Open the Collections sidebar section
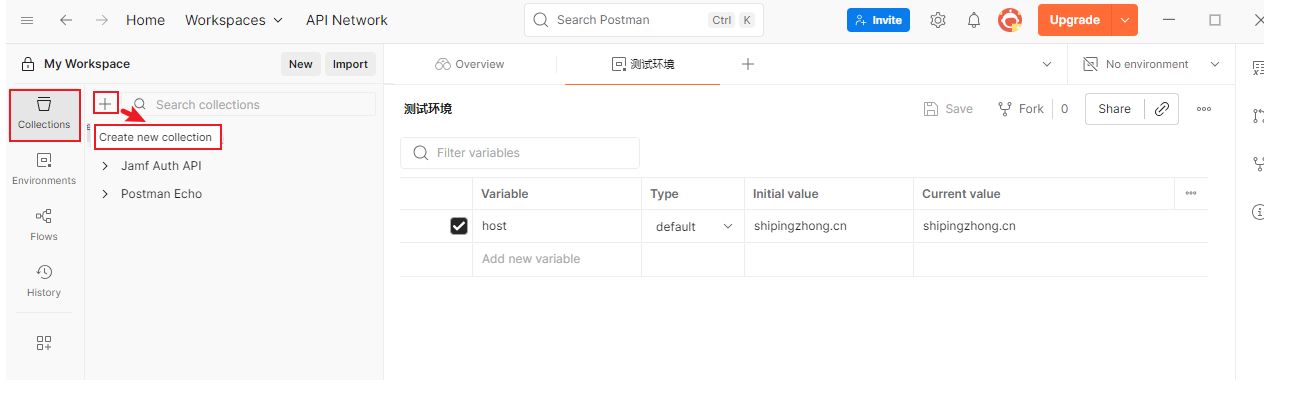This screenshot has height=393, width=1293. point(44,114)
